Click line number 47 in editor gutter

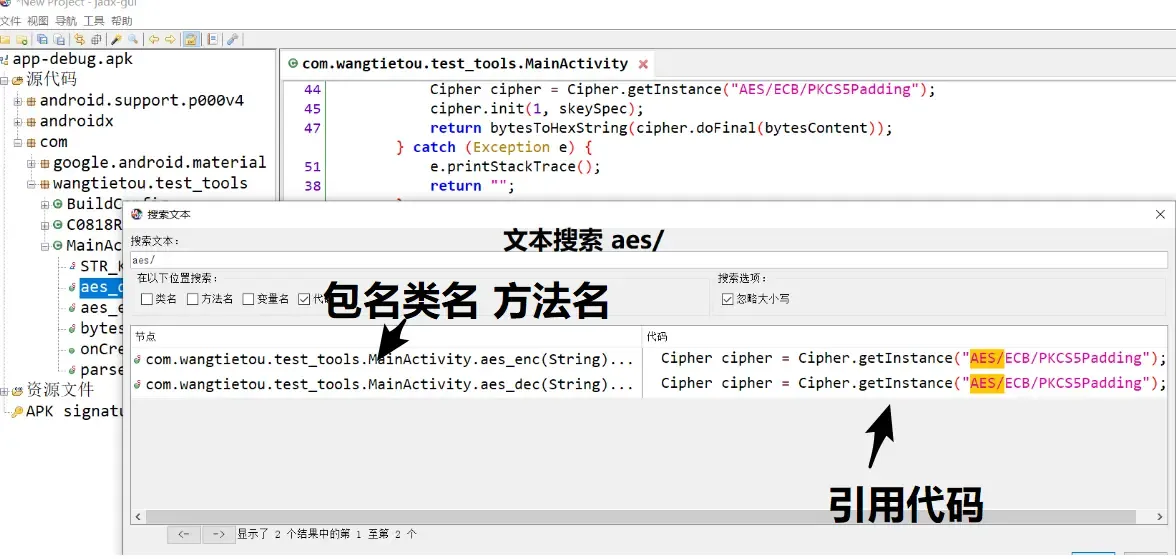312,128
